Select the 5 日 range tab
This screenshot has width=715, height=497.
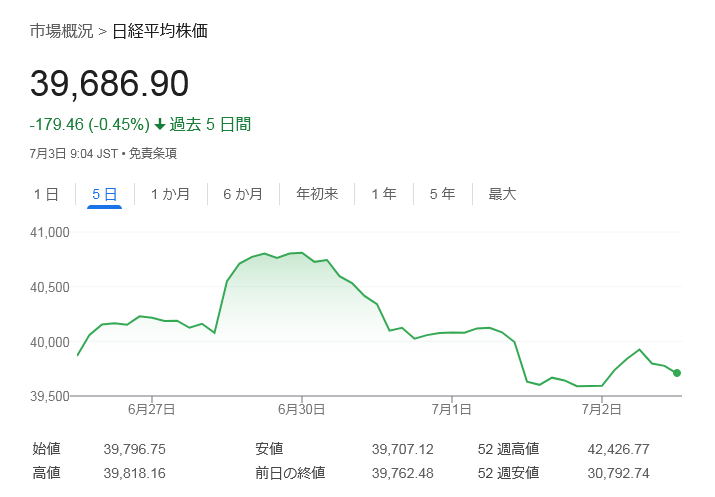104,194
